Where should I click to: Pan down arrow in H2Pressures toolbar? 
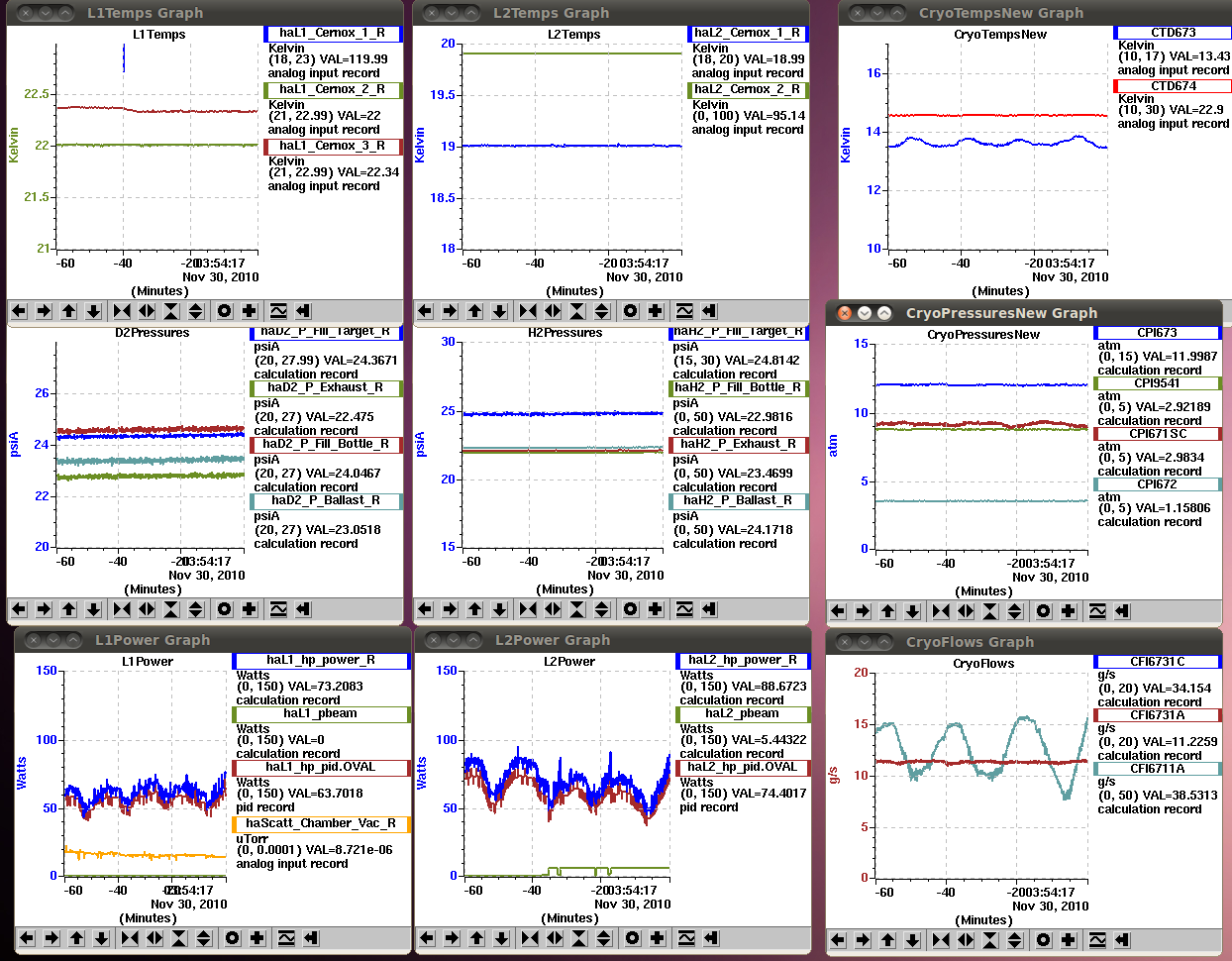coord(499,609)
